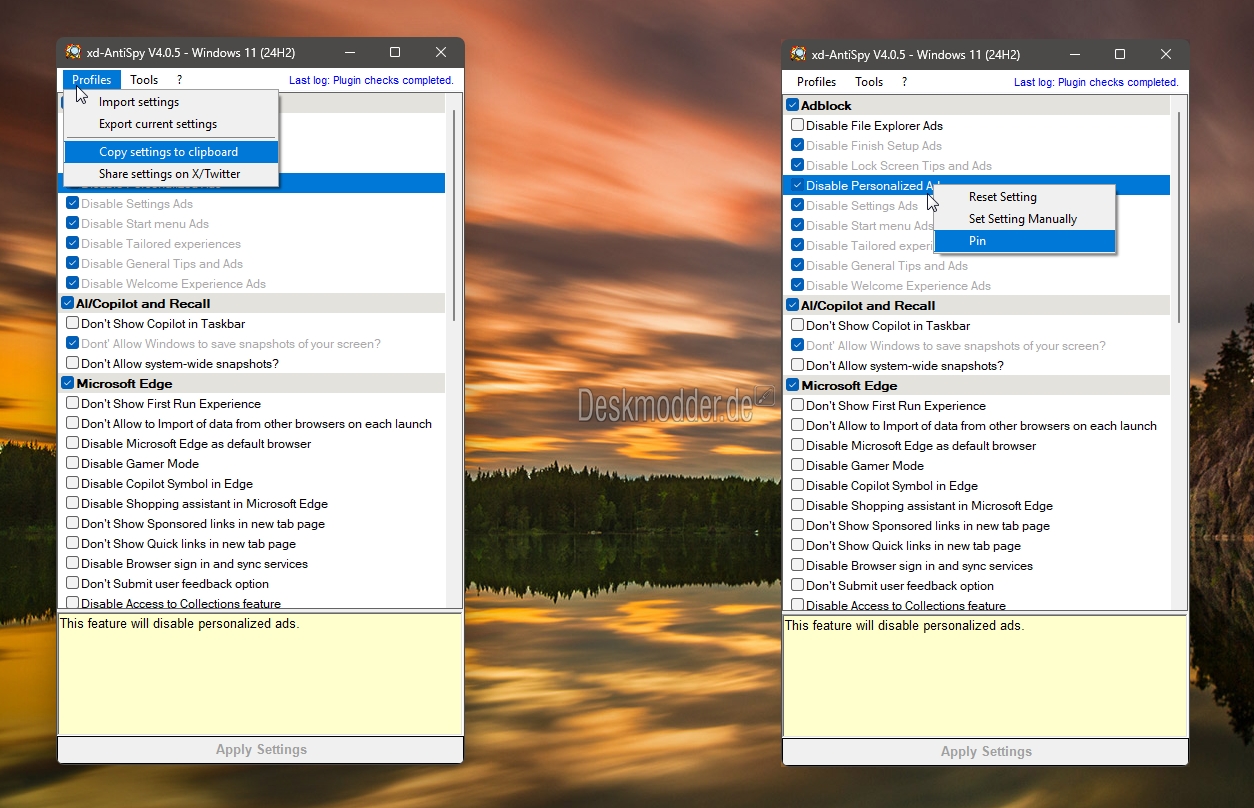This screenshot has width=1254, height=808.
Task: Click the personalized ads description text, left window
Action: (x=179, y=624)
